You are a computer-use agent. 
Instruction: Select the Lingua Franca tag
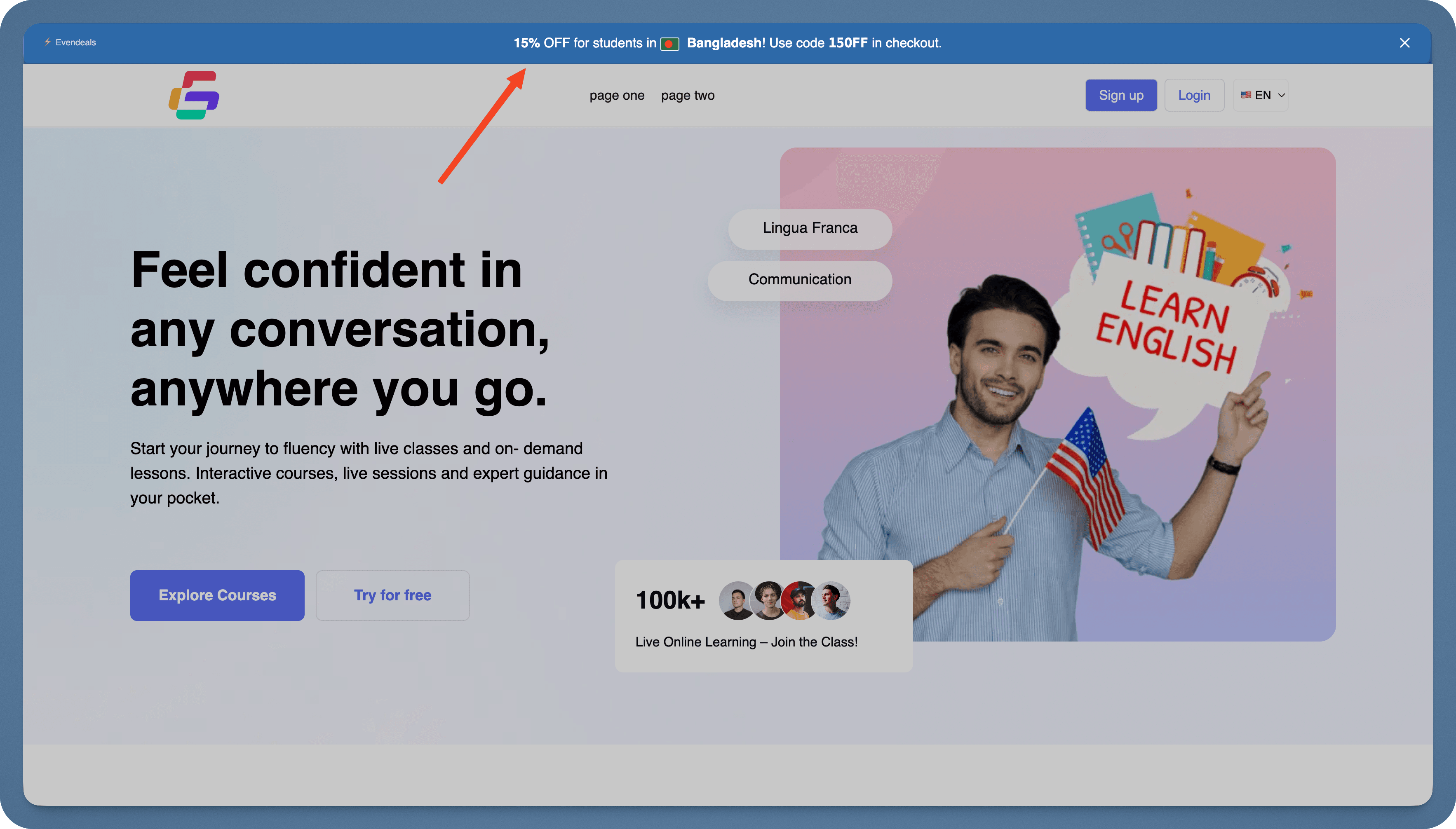[810, 228]
